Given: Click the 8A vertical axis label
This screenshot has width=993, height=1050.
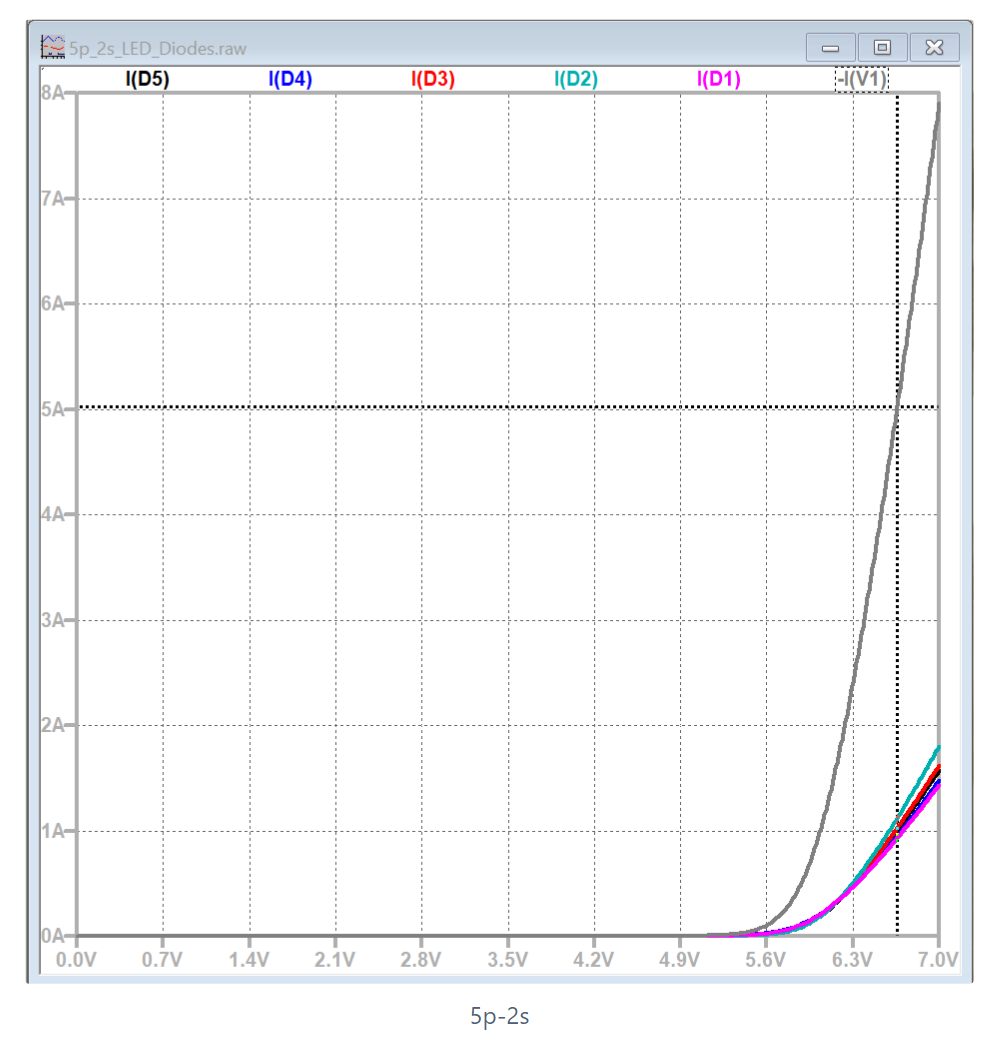Looking at the screenshot, I should 52,93.
